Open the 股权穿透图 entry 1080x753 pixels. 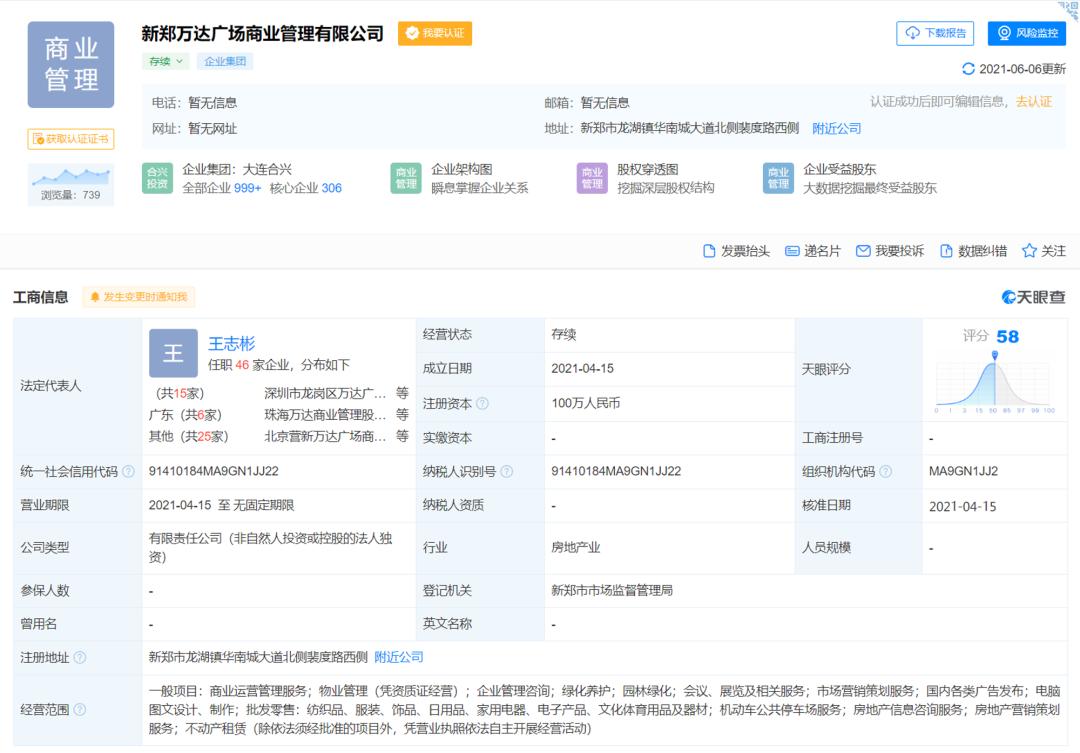point(647,169)
